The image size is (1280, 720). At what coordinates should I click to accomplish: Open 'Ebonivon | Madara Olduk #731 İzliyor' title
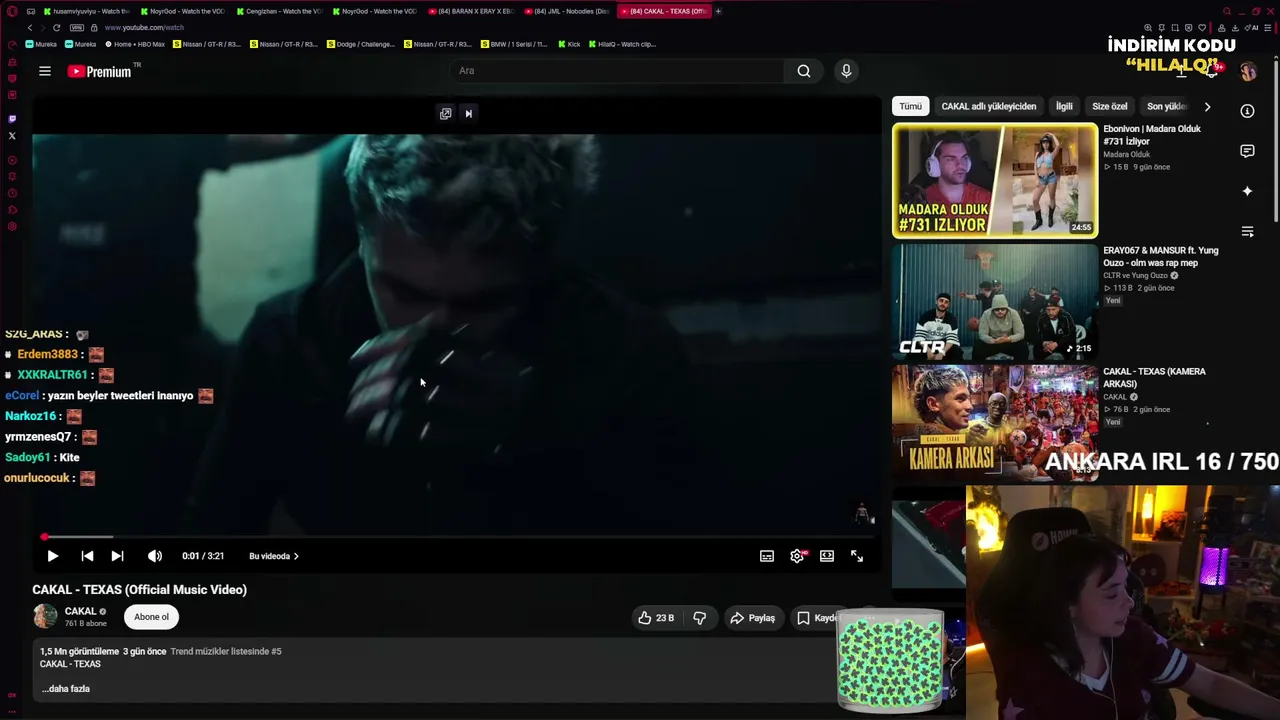point(1152,135)
